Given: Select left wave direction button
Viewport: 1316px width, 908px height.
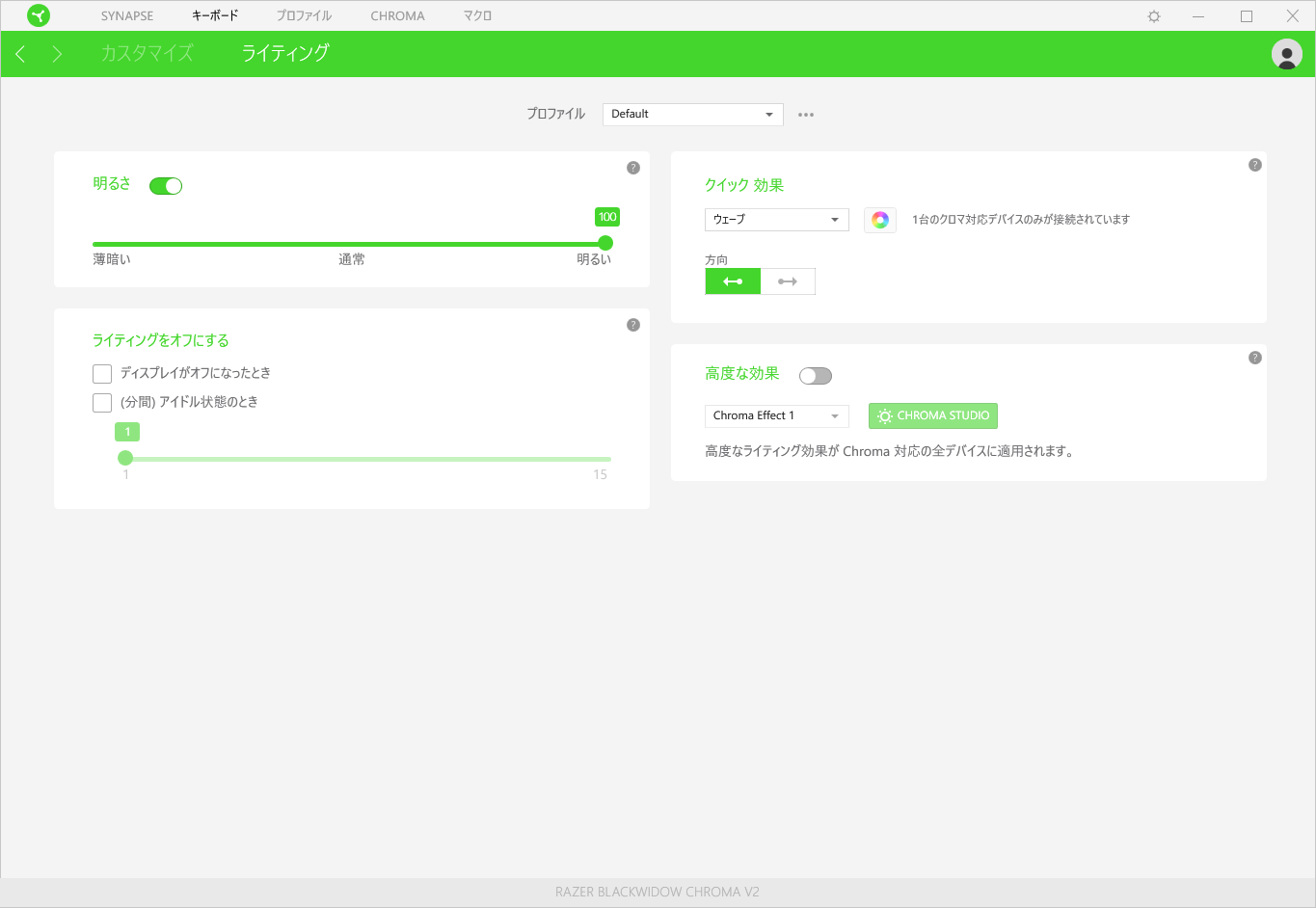Looking at the screenshot, I should pyautogui.click(x=733, y=281).
